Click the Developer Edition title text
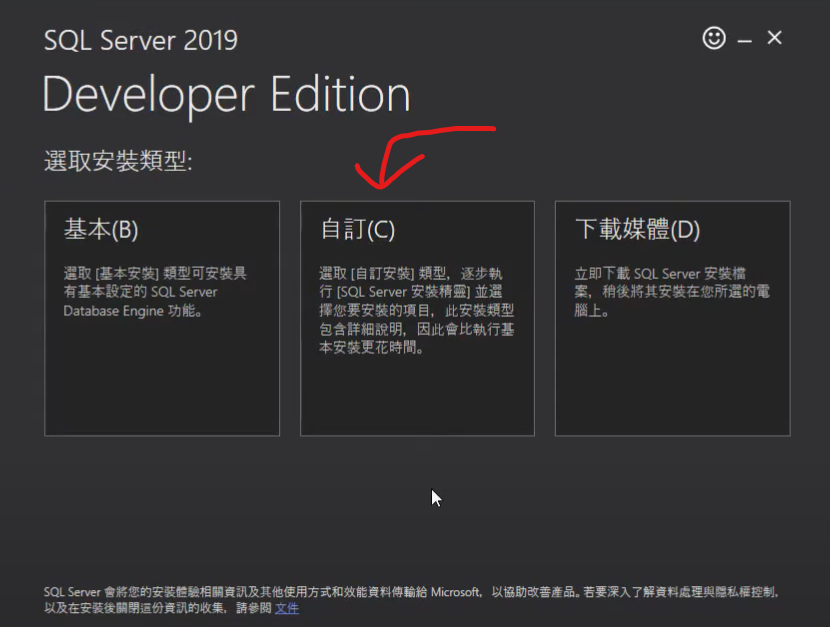 227,95
